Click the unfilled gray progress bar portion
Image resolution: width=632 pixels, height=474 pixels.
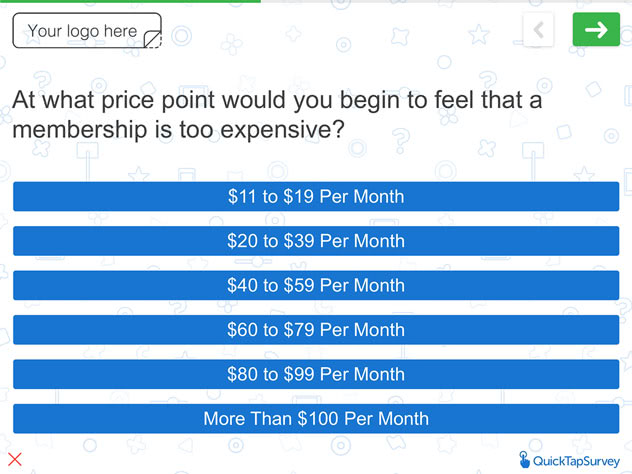[x=446, y=1]
